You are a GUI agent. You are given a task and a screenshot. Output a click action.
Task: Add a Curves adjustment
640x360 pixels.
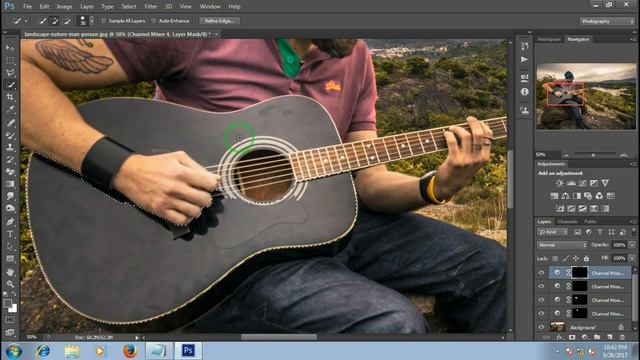click(582, 183)
